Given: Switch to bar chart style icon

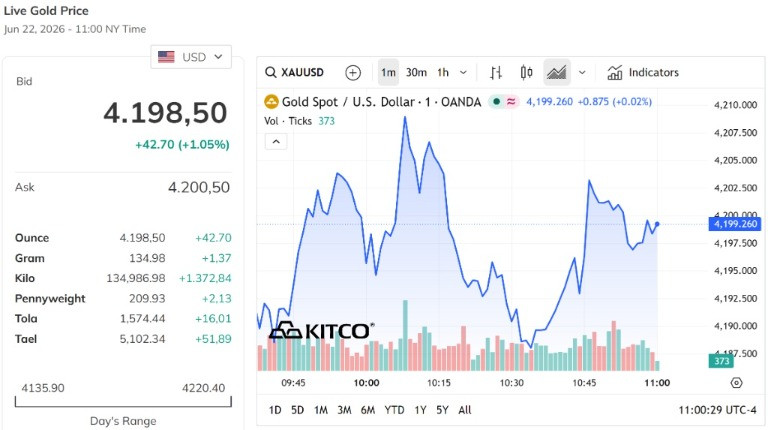Looking at the screenshot, I should point(496,72).
